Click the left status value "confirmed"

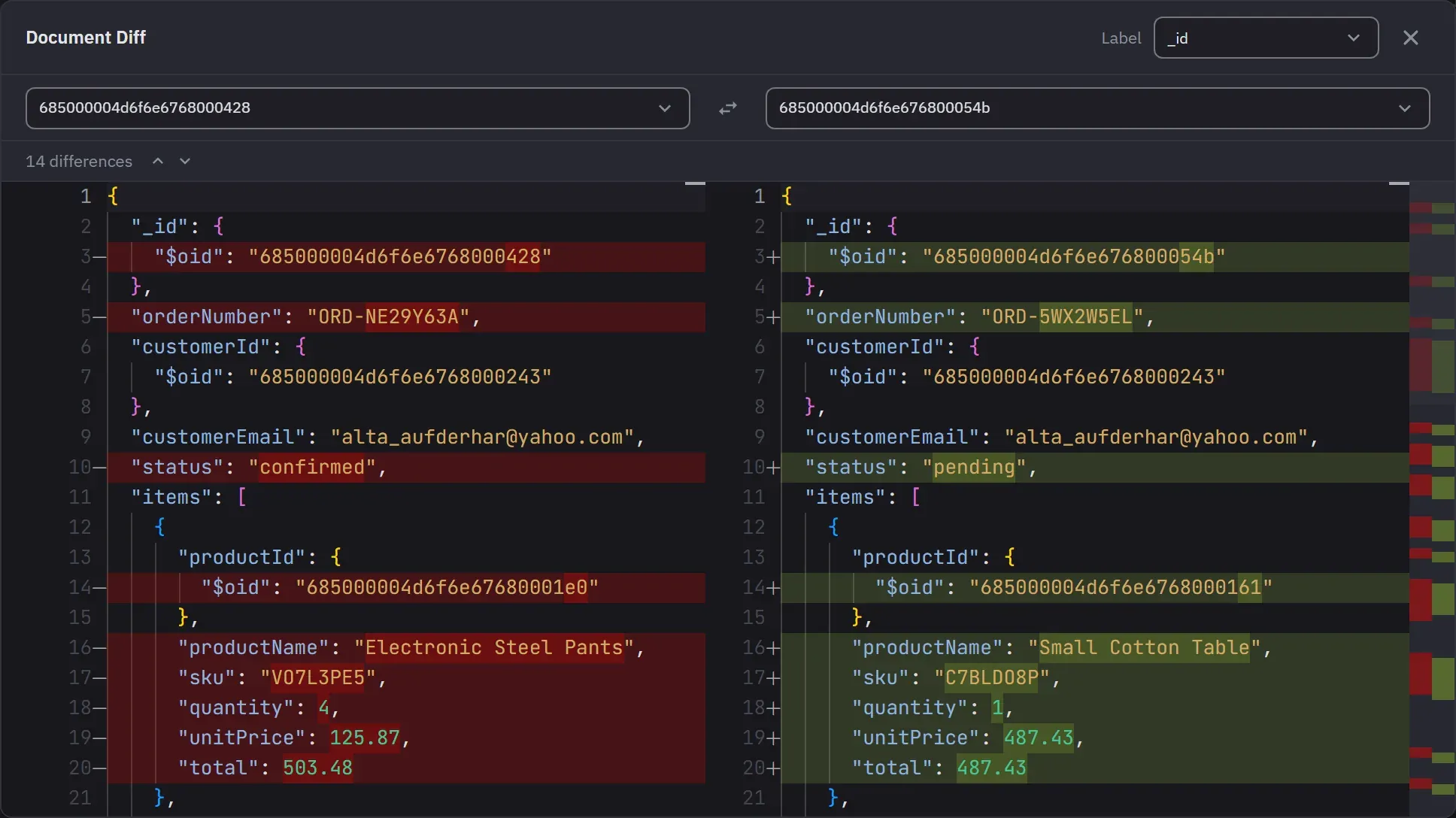click(312, 467)
